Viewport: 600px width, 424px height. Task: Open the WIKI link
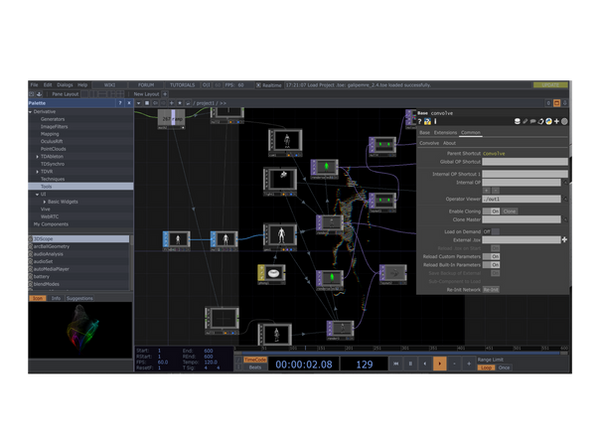(109, 85)
